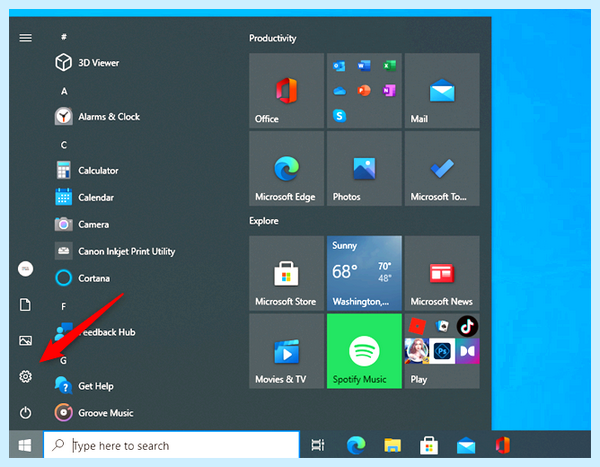This screenshot has width=600, height=467.
Task: Open the Microsoft News tile
Action: point(442,273)
